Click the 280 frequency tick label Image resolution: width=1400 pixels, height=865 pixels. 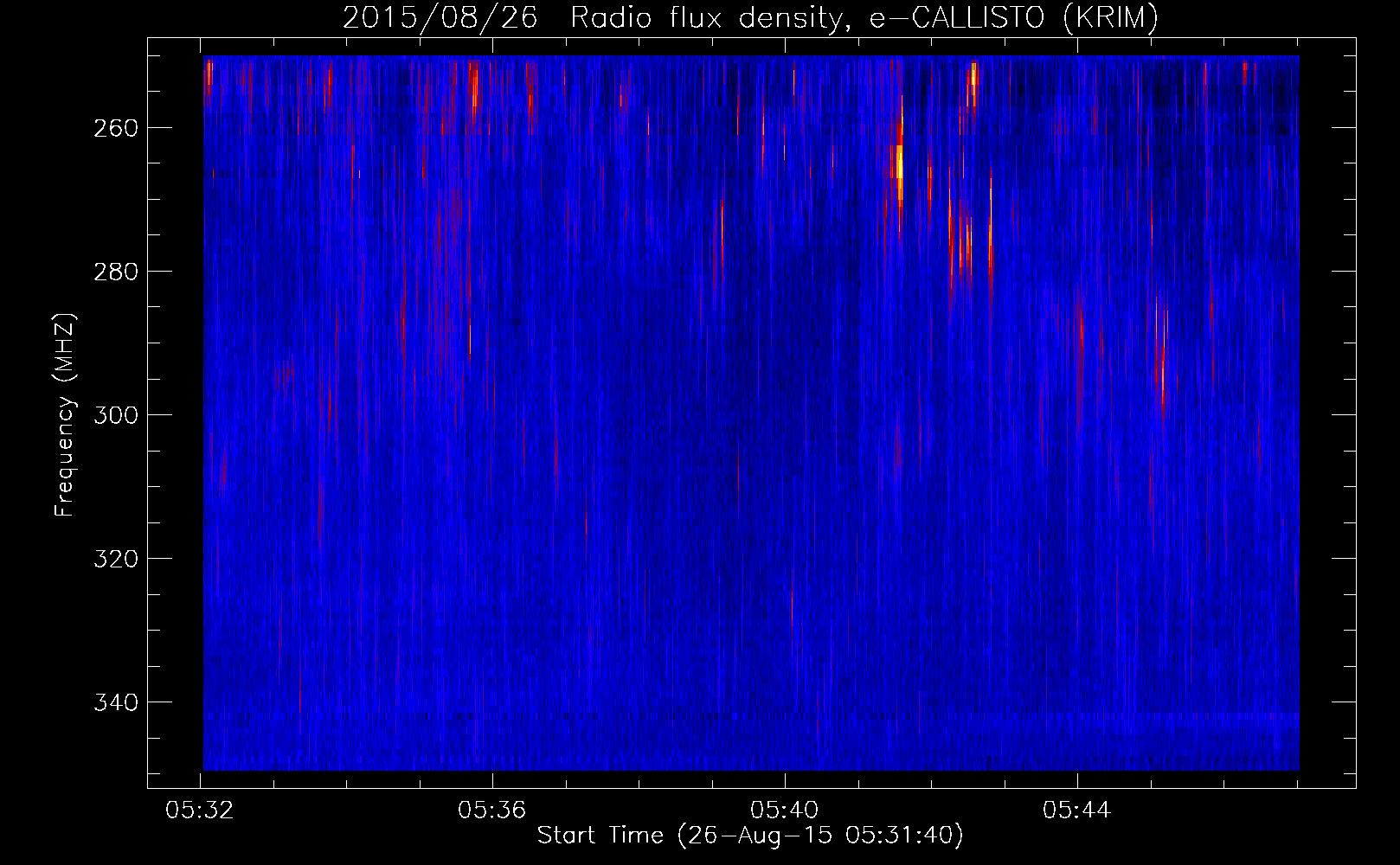(x=116, y=272)
